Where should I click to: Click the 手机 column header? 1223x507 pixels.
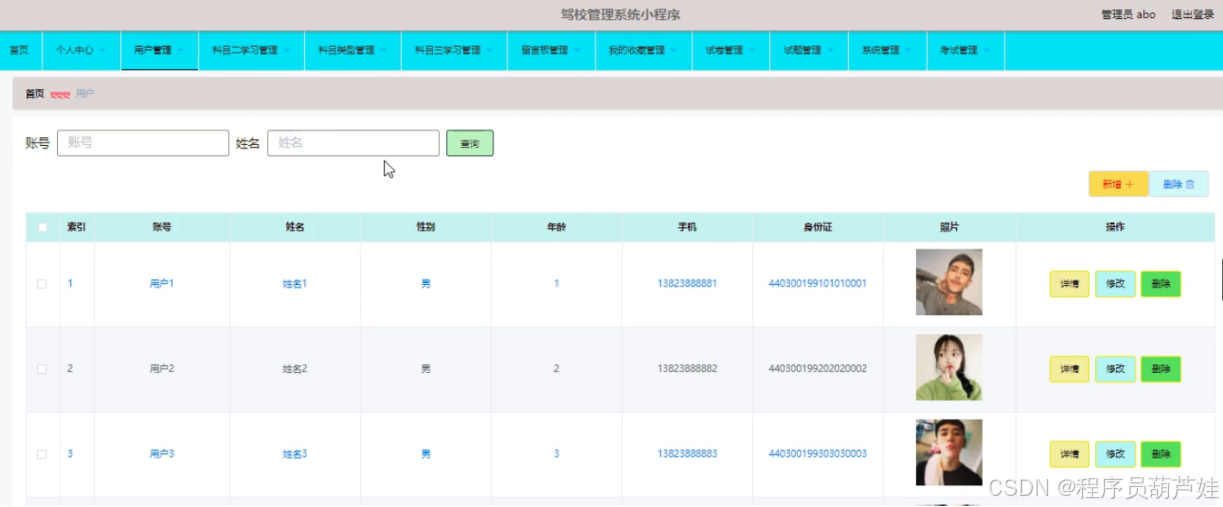point(687,227)
